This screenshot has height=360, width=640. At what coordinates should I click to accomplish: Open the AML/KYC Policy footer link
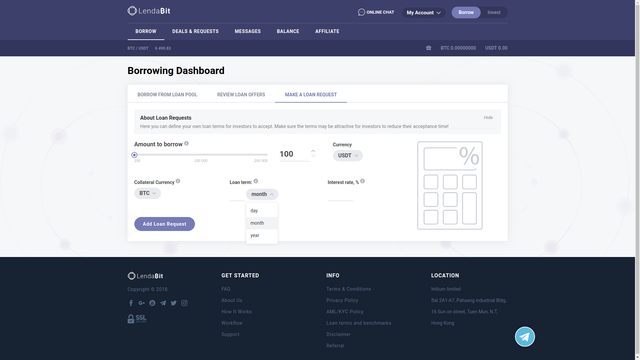[x=344, y=312]
